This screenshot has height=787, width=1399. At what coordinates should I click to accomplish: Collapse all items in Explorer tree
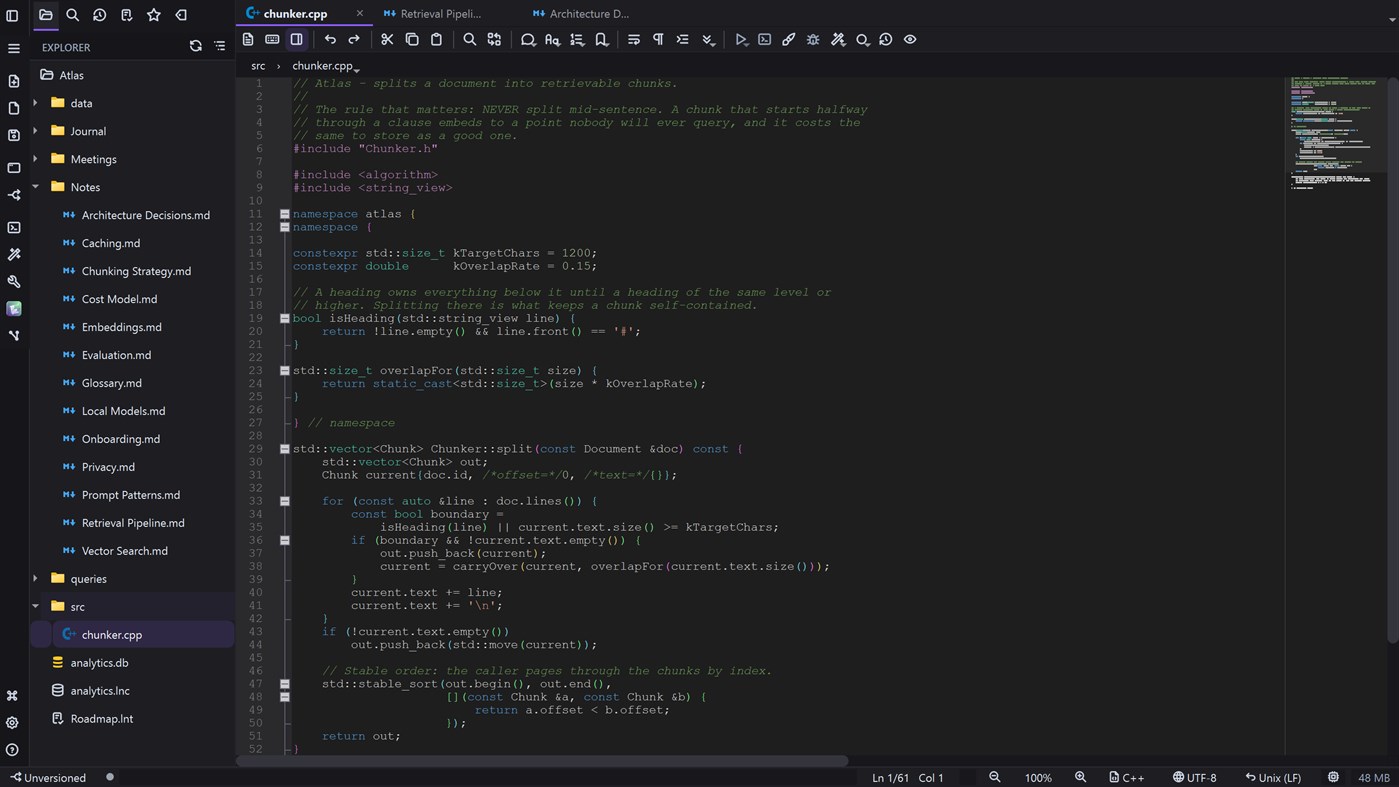(x=220, y=46)
